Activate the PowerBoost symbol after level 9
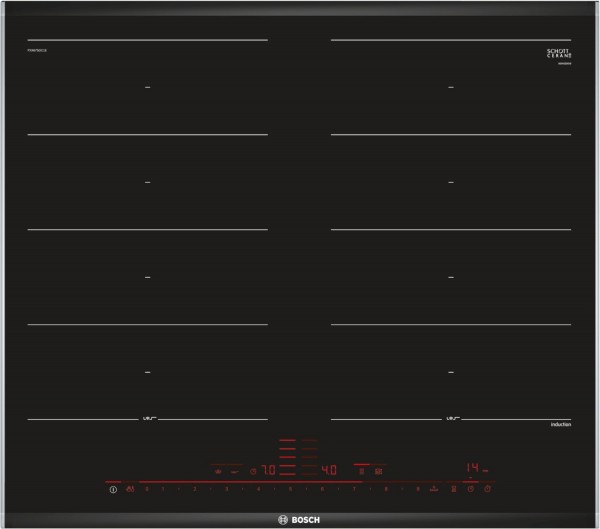The width and height of the screenshot is (600, 529). pos(434,489)
